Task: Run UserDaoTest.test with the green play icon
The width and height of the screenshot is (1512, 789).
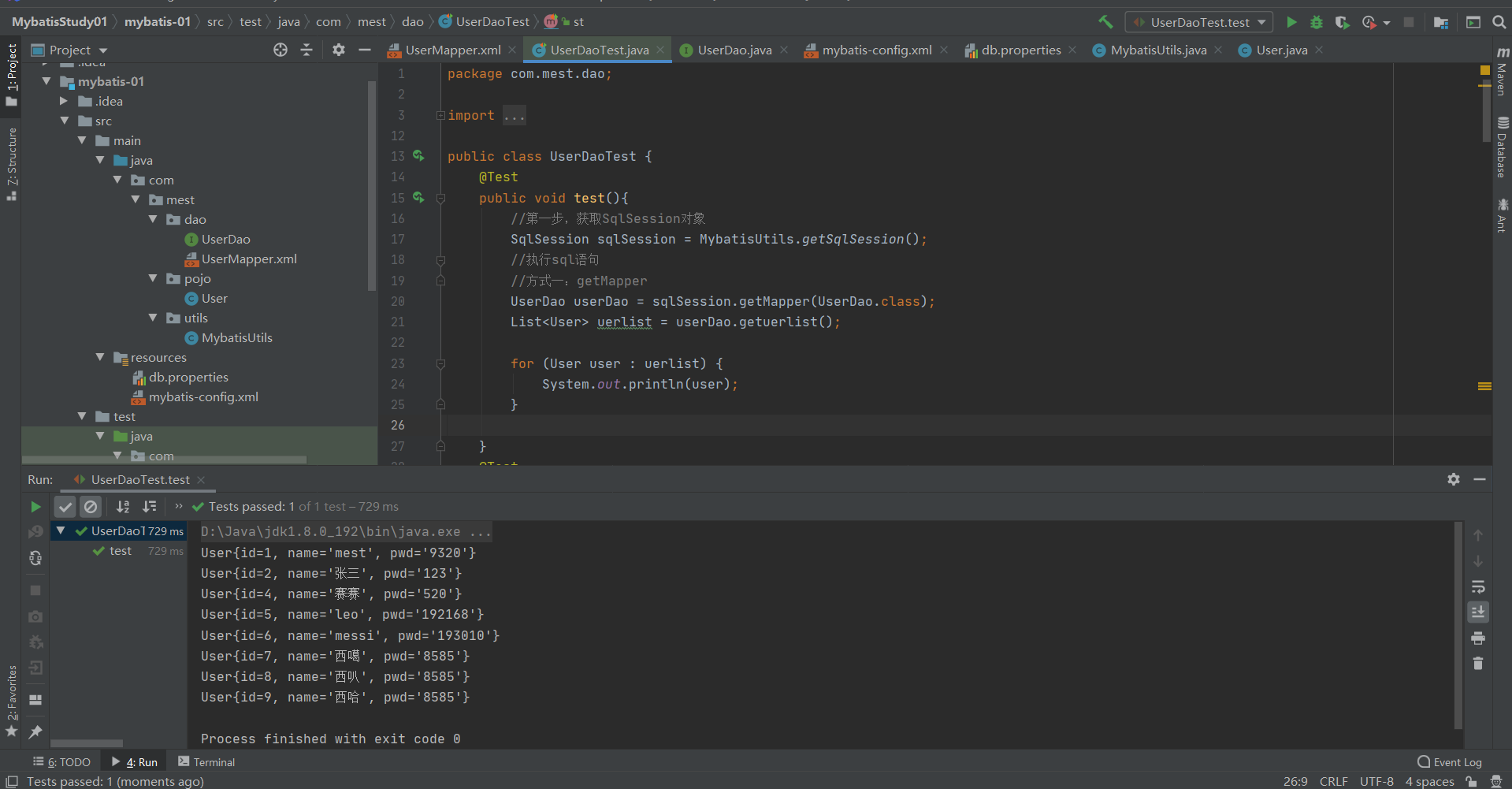Action: pos(1291,22)
